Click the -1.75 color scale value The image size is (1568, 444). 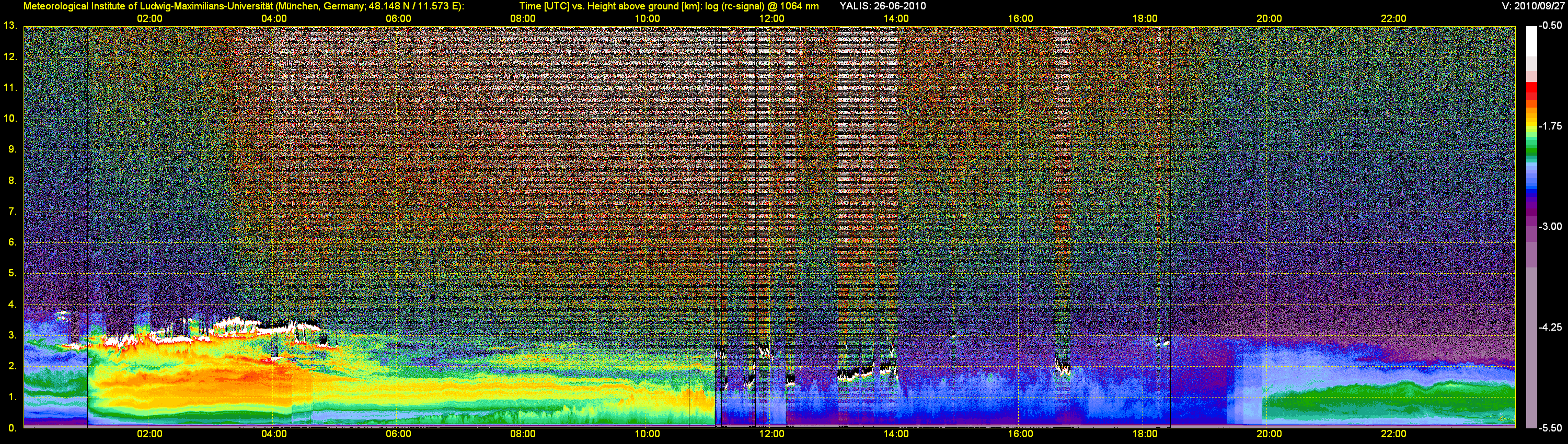click(1551, 126)
